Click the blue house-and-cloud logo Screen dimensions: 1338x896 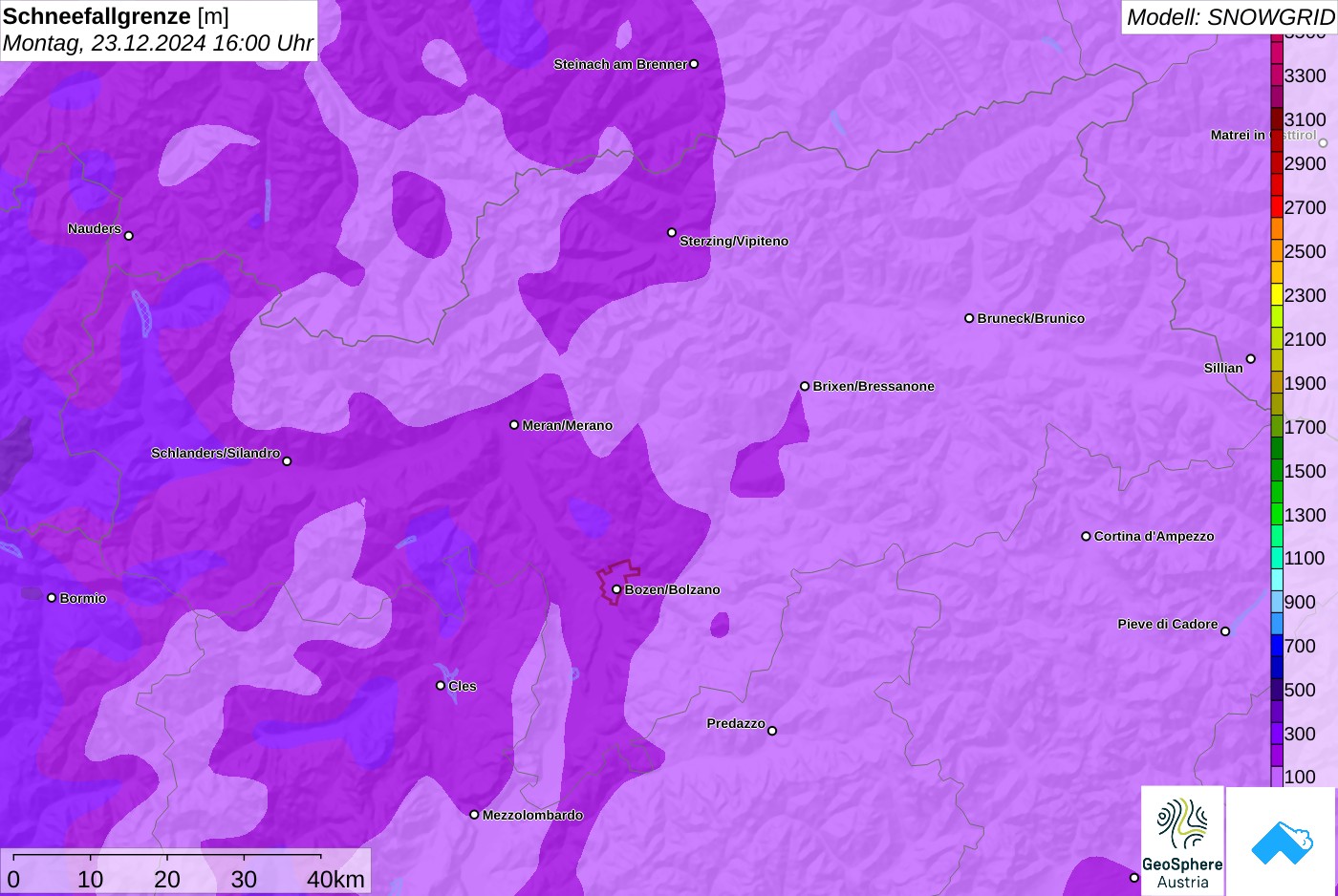point(1282,842)
